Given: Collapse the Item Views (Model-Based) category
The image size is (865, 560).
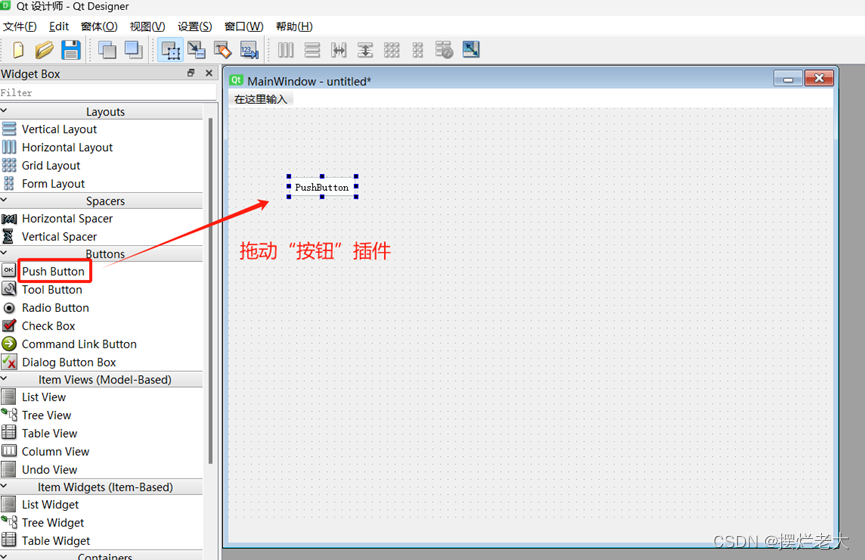Looking at the screenshot, I should [x=4, y=378].
